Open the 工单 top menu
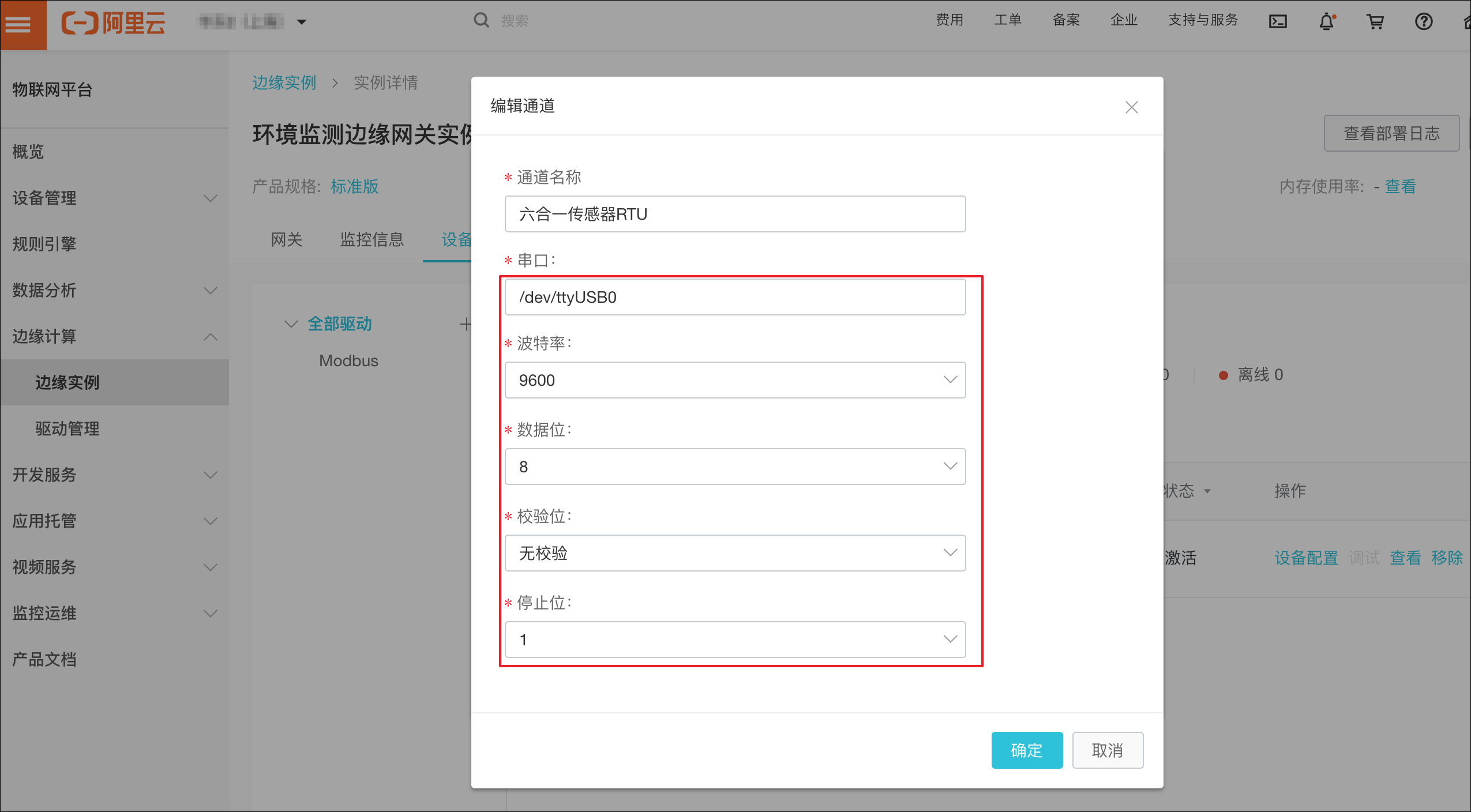Screen dimensions: 1471x812 (1008, 20)
